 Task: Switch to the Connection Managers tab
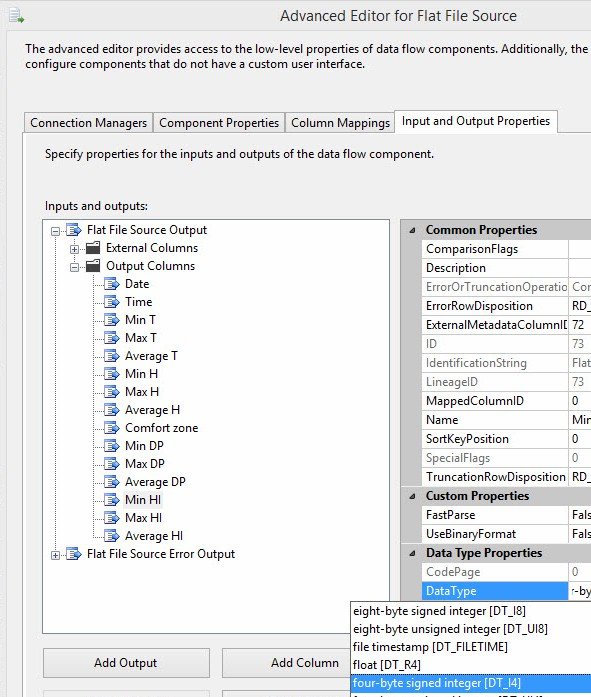point(88,123)
